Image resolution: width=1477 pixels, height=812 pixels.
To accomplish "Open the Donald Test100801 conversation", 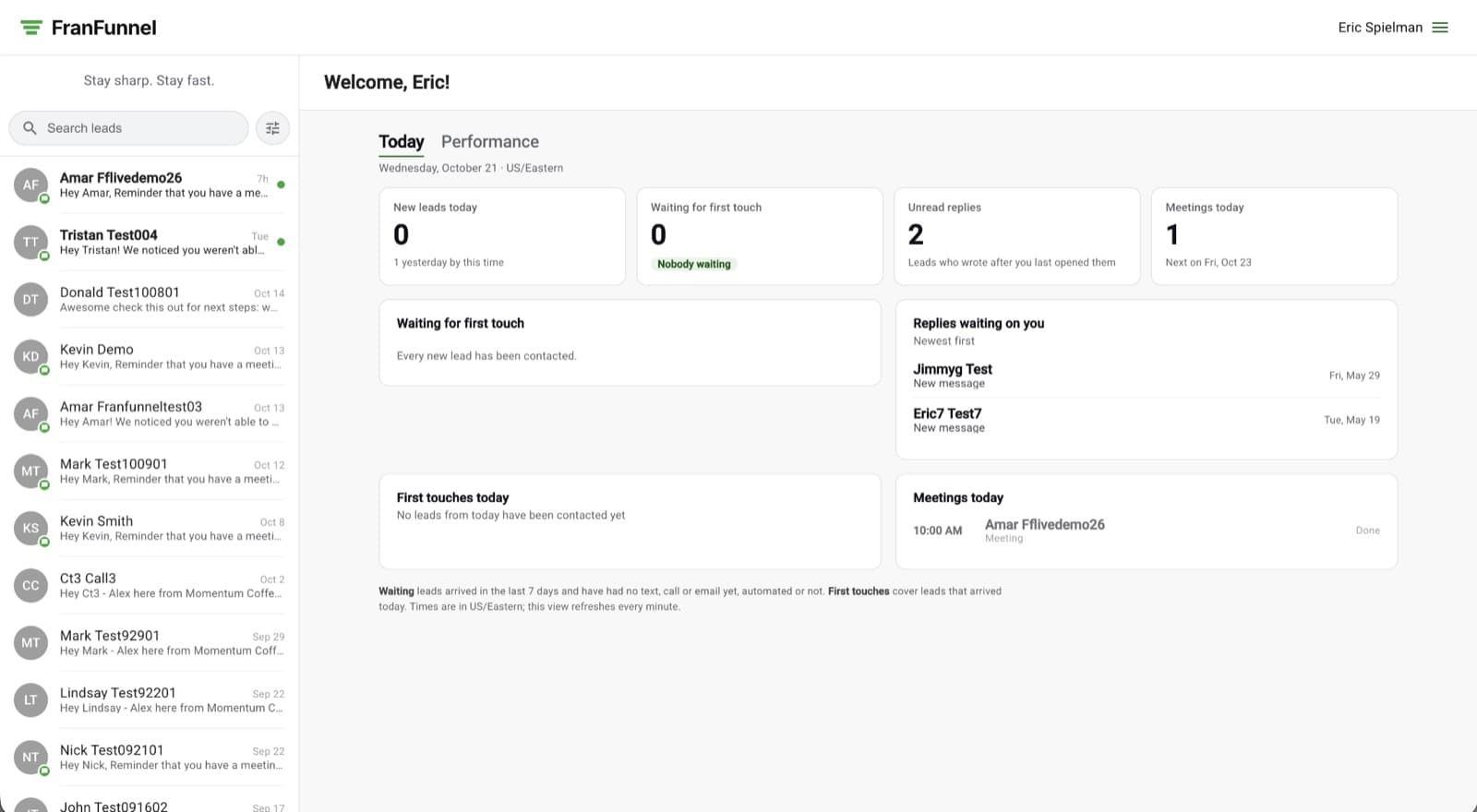I will pyautogui.click(x=150, y=299).
